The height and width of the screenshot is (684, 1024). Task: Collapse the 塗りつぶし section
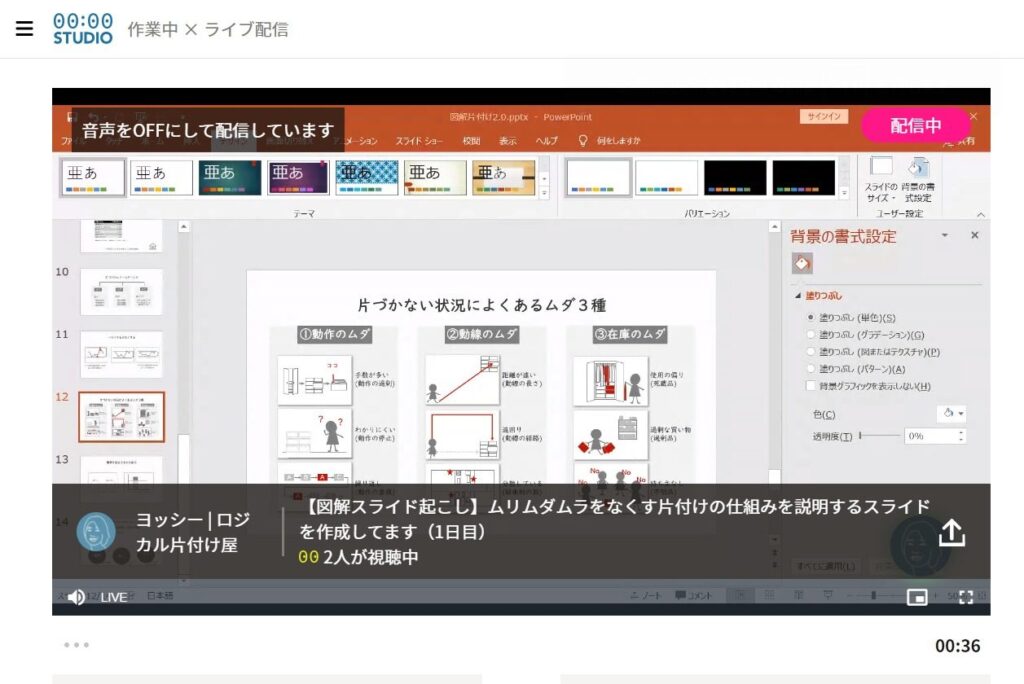pos(797,296)
